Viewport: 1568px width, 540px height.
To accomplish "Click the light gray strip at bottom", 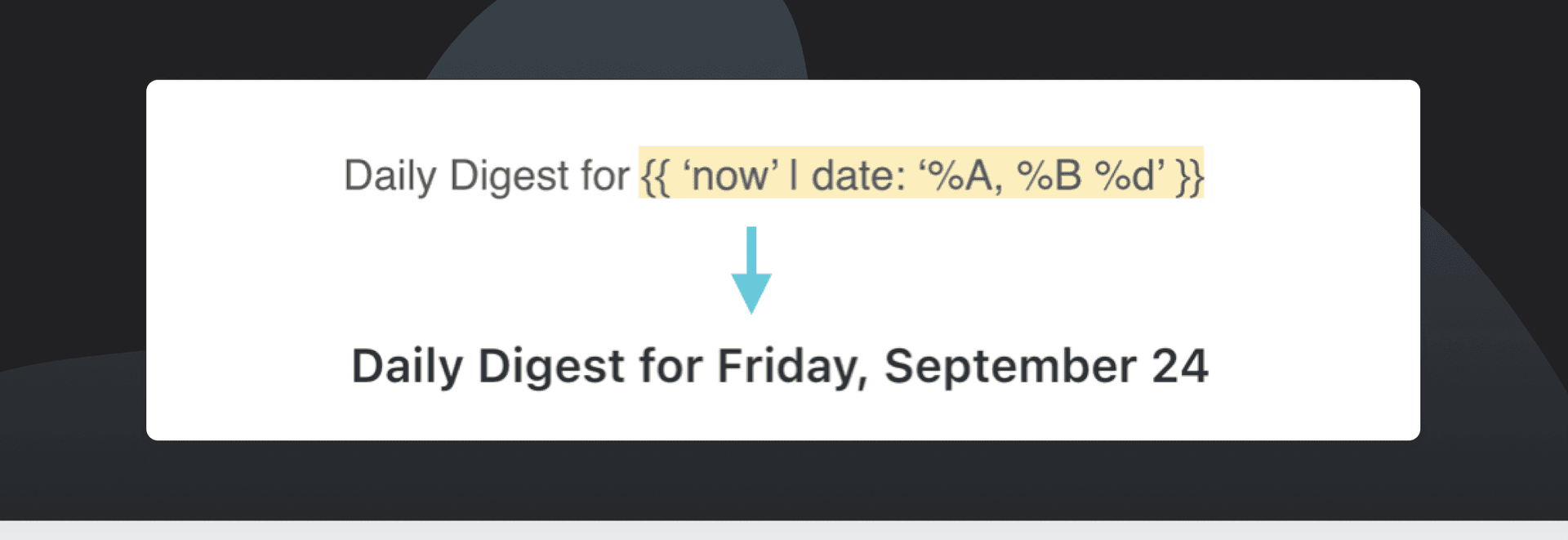I will [784, 530].
